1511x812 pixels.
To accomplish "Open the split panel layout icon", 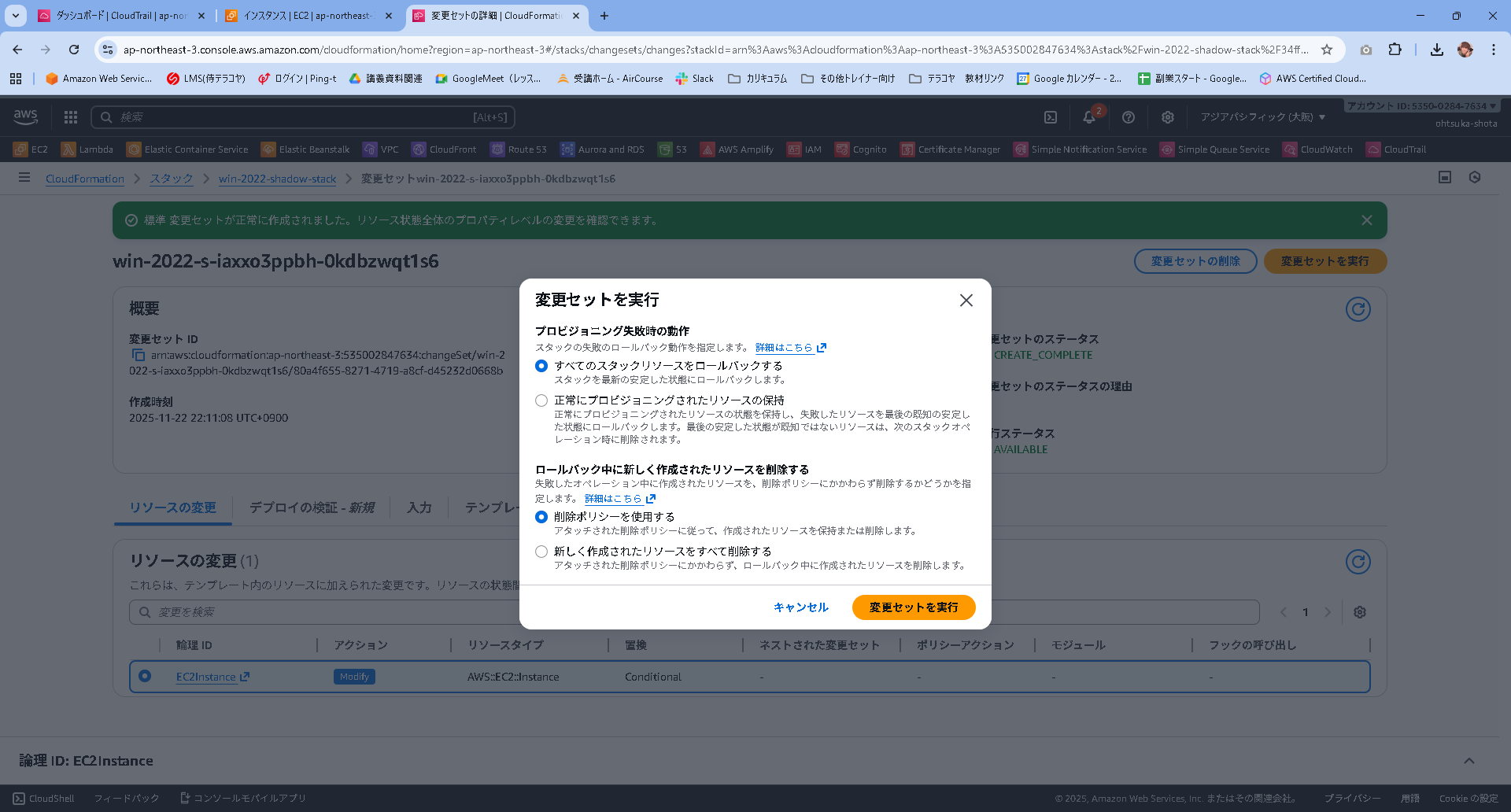I will click(x=1445, y=178).
